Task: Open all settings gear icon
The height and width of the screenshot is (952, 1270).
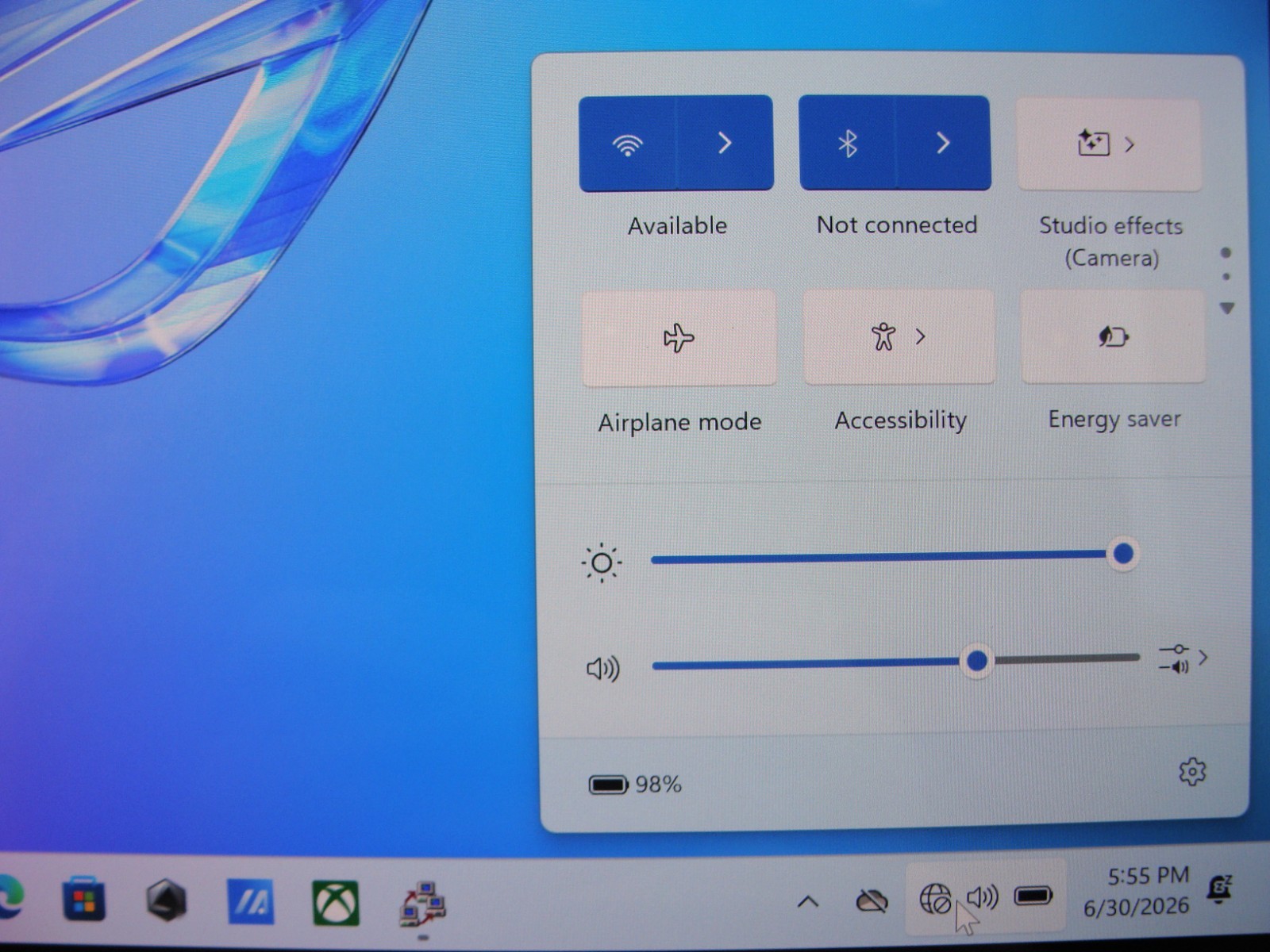Action: 1192,771
